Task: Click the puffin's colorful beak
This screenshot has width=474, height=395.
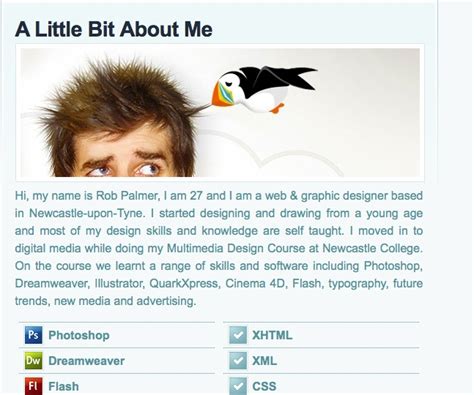Action: click(220, 95)
